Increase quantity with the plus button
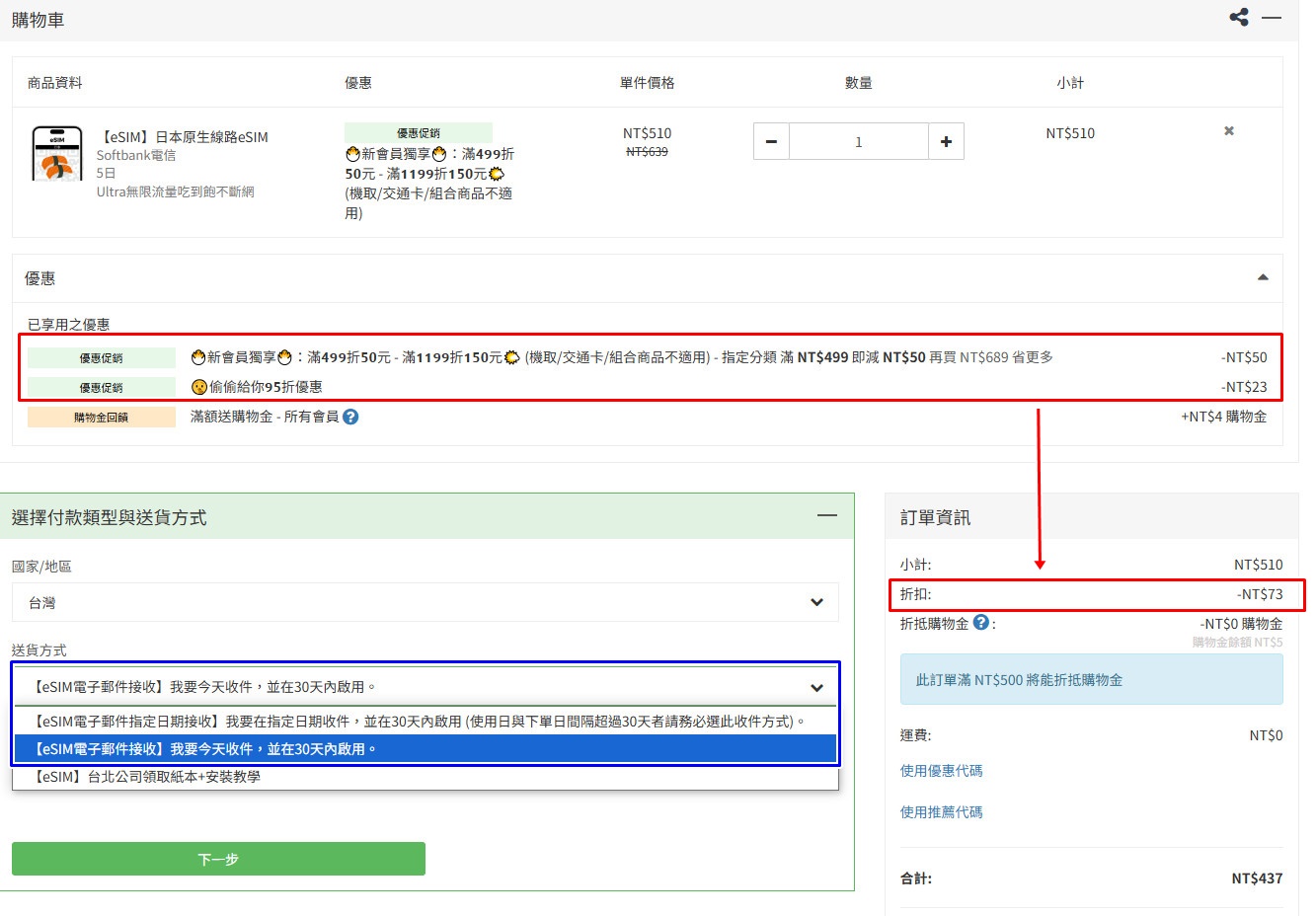The width and height of the screenshot is (1316, 916). point(946,142)
